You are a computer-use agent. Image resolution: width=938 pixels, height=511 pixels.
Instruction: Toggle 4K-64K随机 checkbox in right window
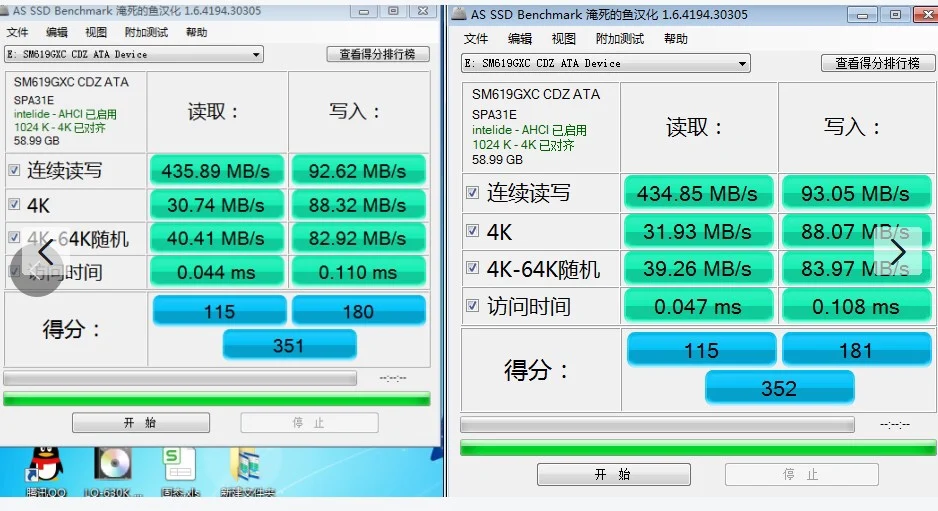(473, 267)
